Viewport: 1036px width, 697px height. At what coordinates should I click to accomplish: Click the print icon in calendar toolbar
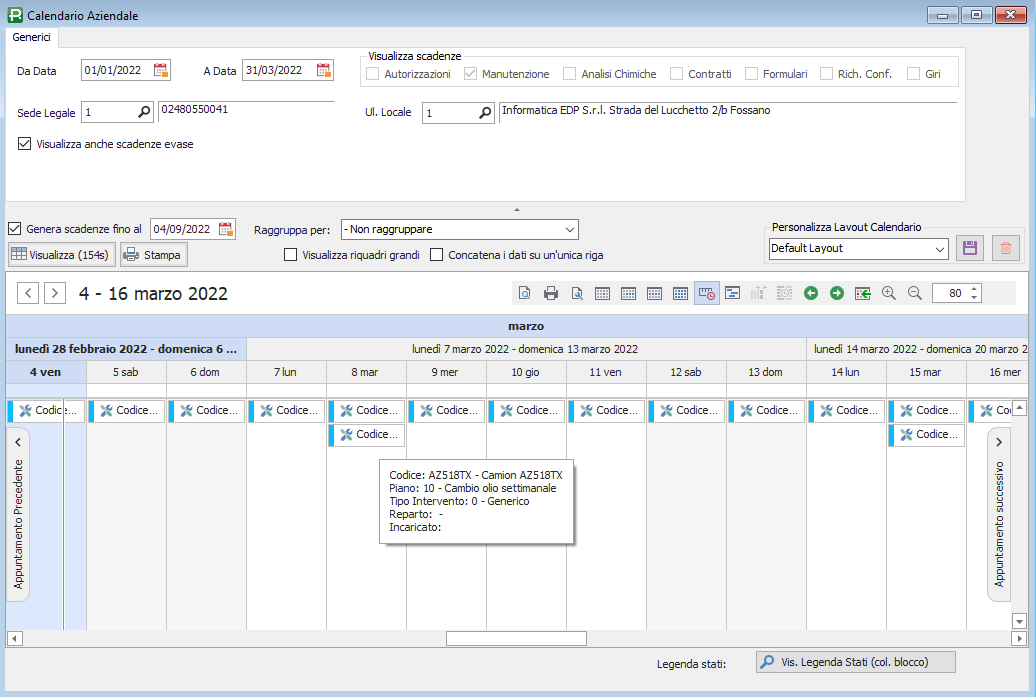coord(550,293)
